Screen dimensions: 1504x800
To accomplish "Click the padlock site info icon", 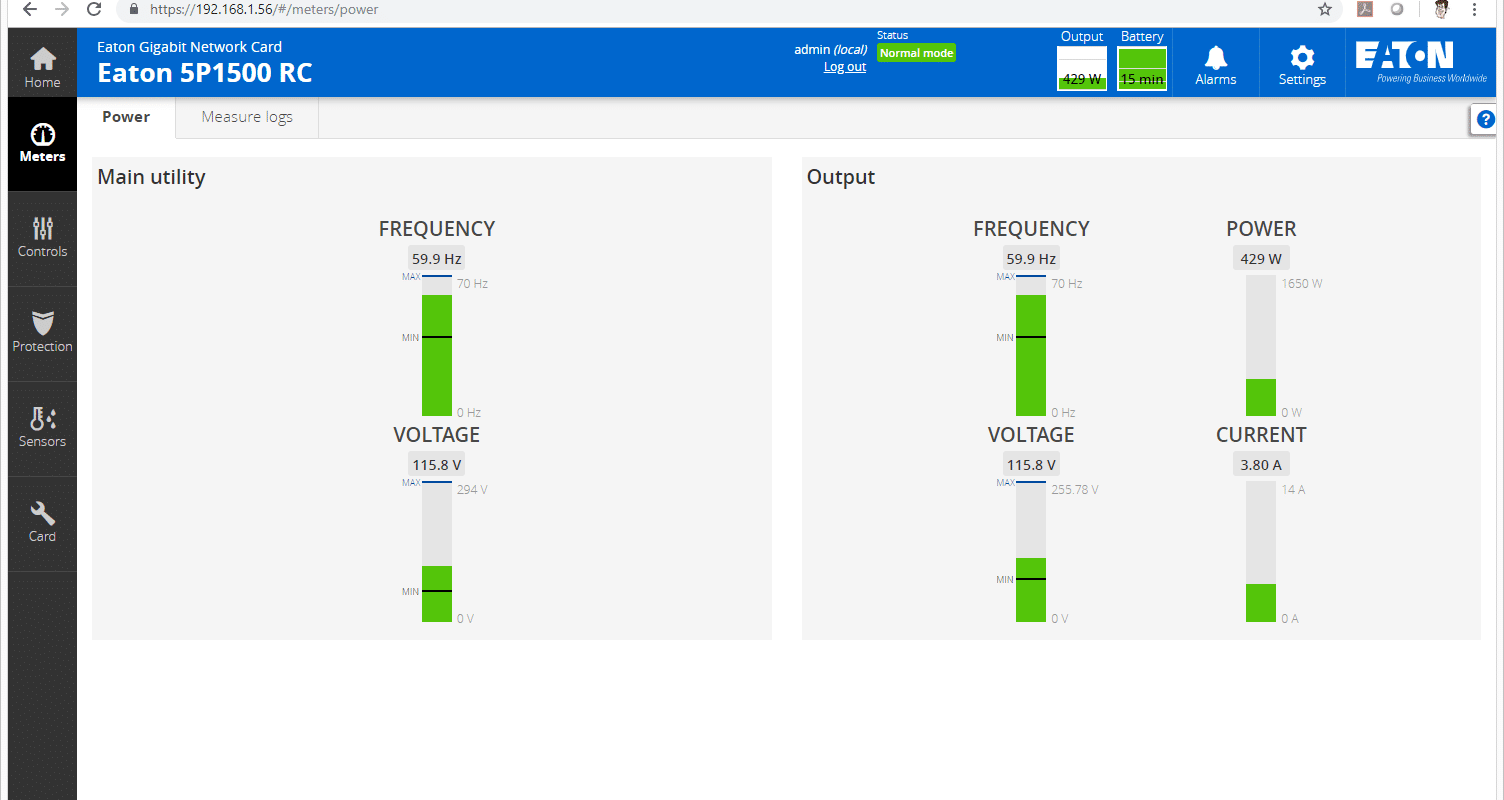I will click(134, 10).
